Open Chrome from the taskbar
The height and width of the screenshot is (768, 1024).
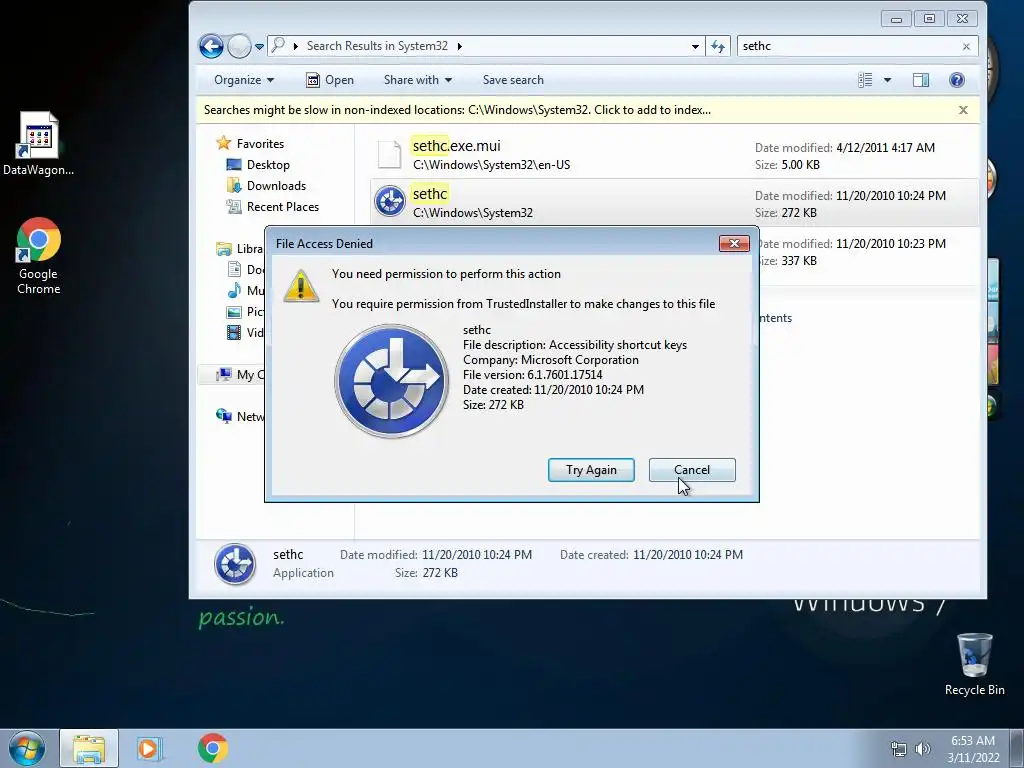[x=212, y=748]
